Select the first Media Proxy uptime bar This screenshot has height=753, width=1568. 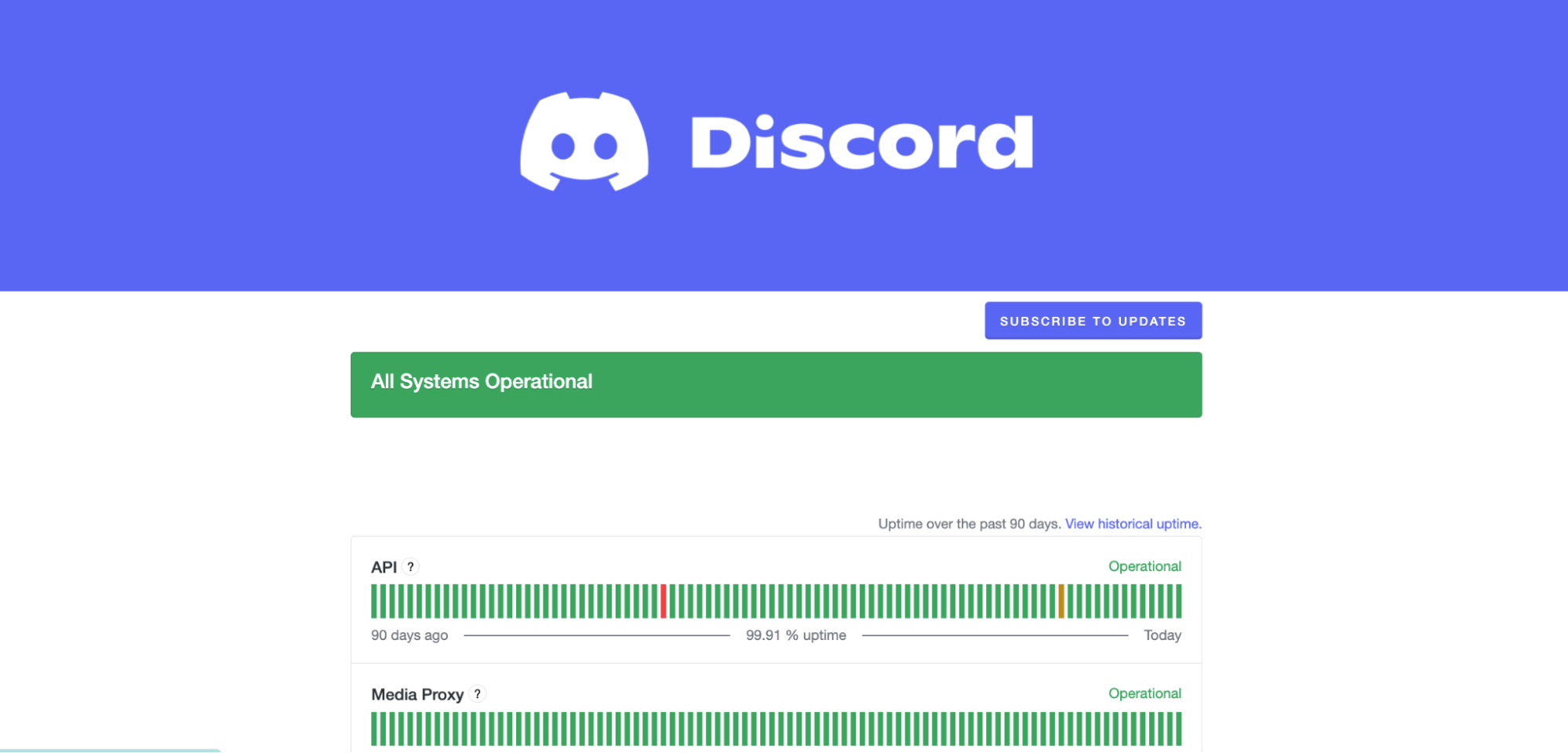pyautogui.click(x=374, y=729)
